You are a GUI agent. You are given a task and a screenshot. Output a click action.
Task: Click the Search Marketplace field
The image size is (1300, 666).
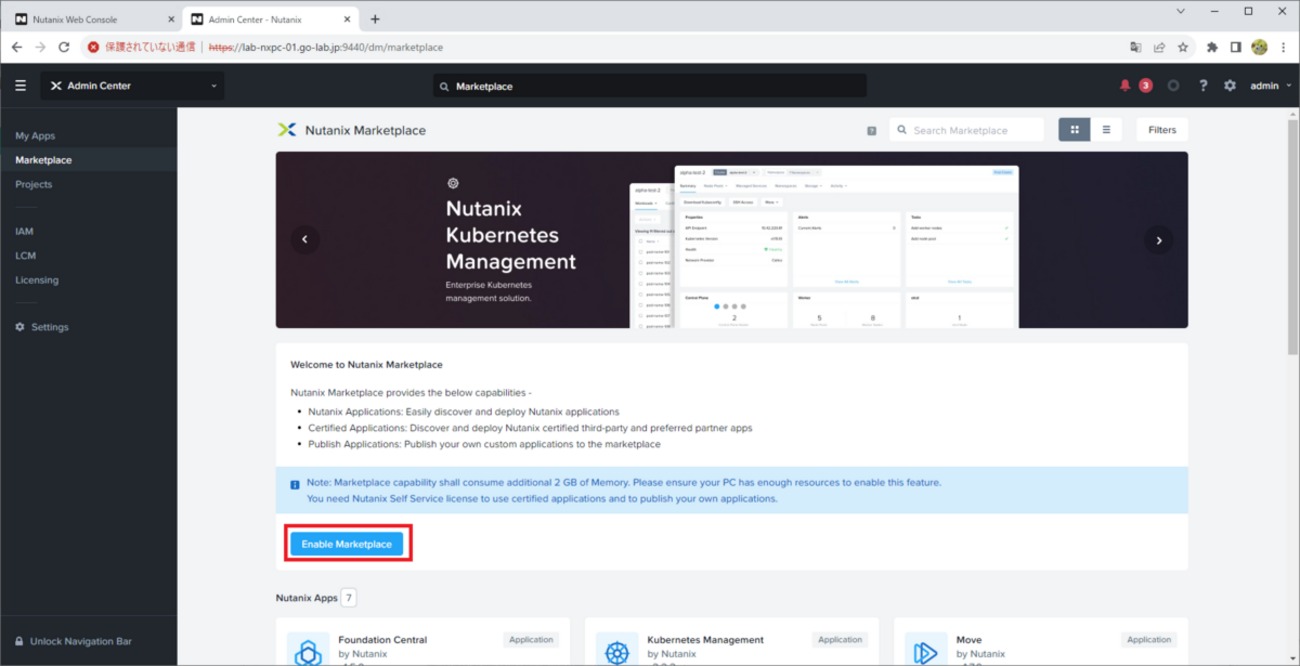tap(967, 130)
